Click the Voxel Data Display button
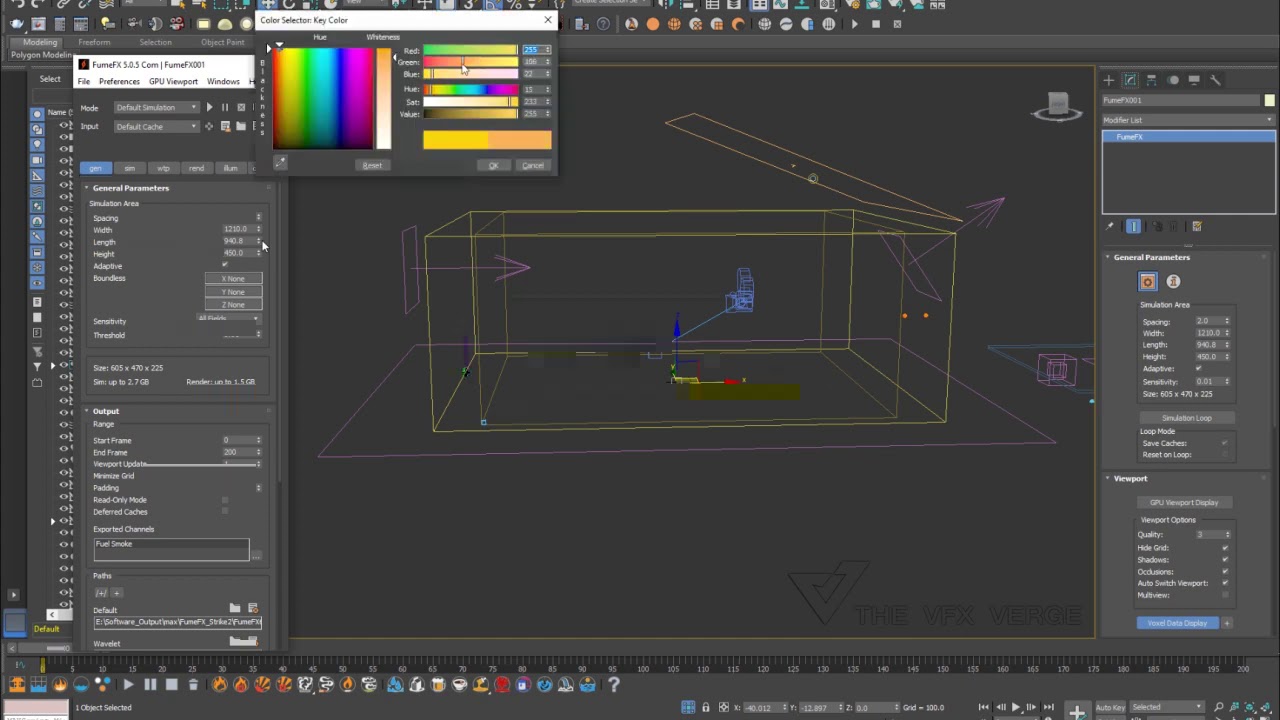The width and height of the screenshot is (1280, 720). pos(1177,623)
